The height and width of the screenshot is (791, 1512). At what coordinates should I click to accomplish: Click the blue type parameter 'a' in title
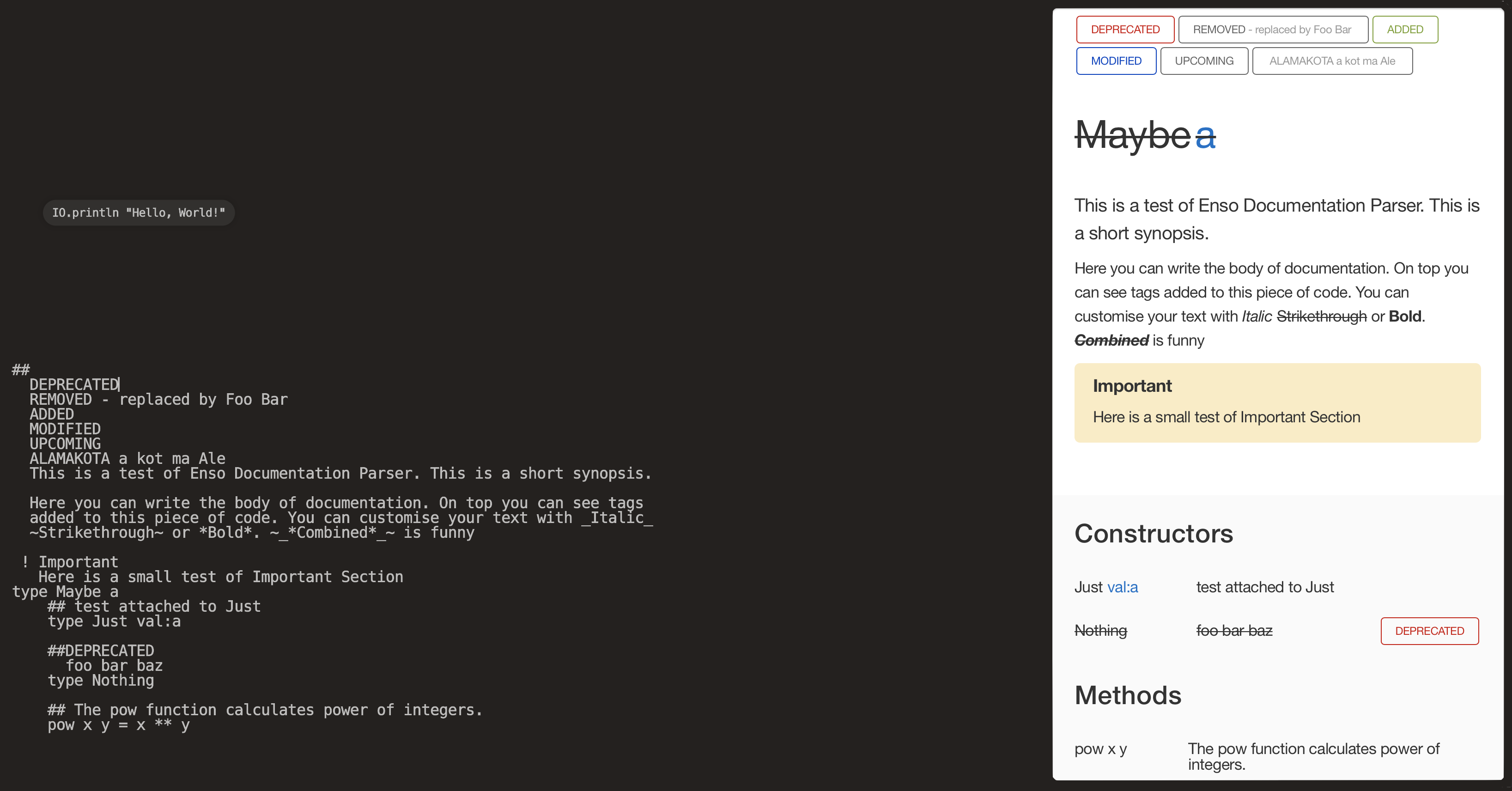(x=1205, y=136)
